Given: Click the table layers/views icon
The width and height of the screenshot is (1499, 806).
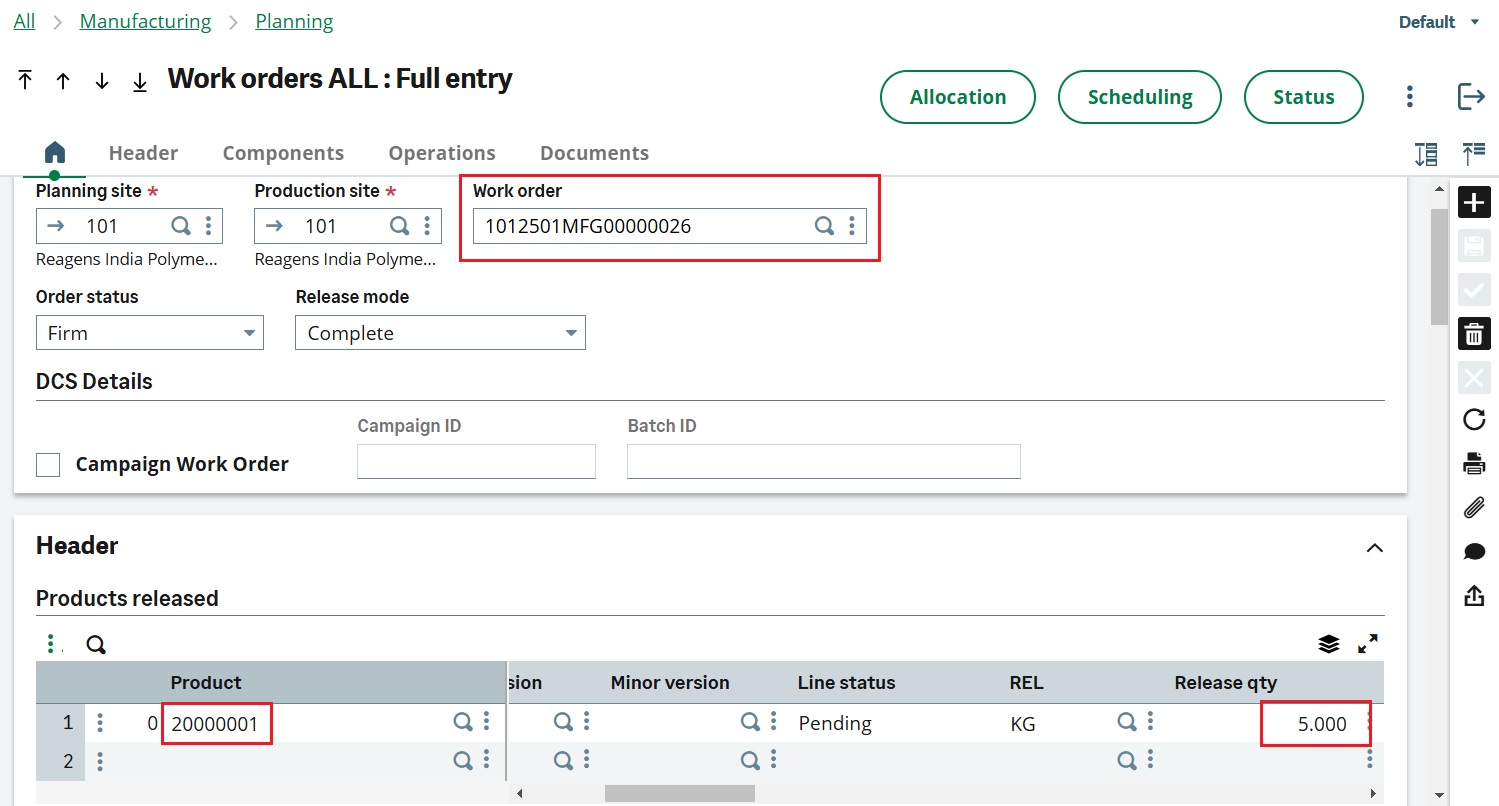Looking at the screenshot, I should pyautogui.click(x=1329, y=644).
